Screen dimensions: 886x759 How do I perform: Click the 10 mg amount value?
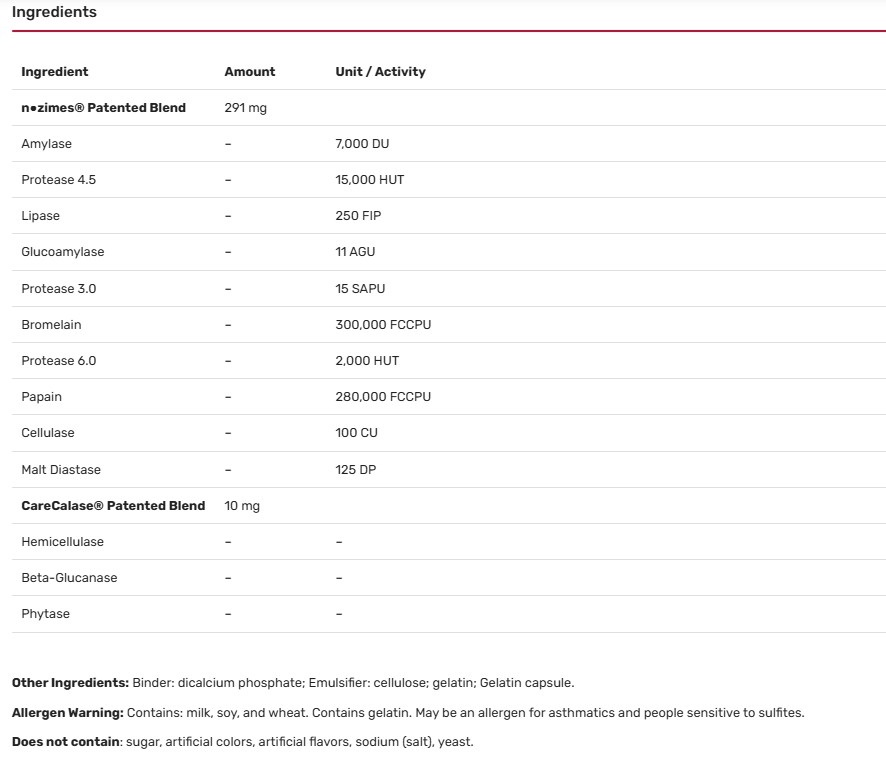(242, 506)
